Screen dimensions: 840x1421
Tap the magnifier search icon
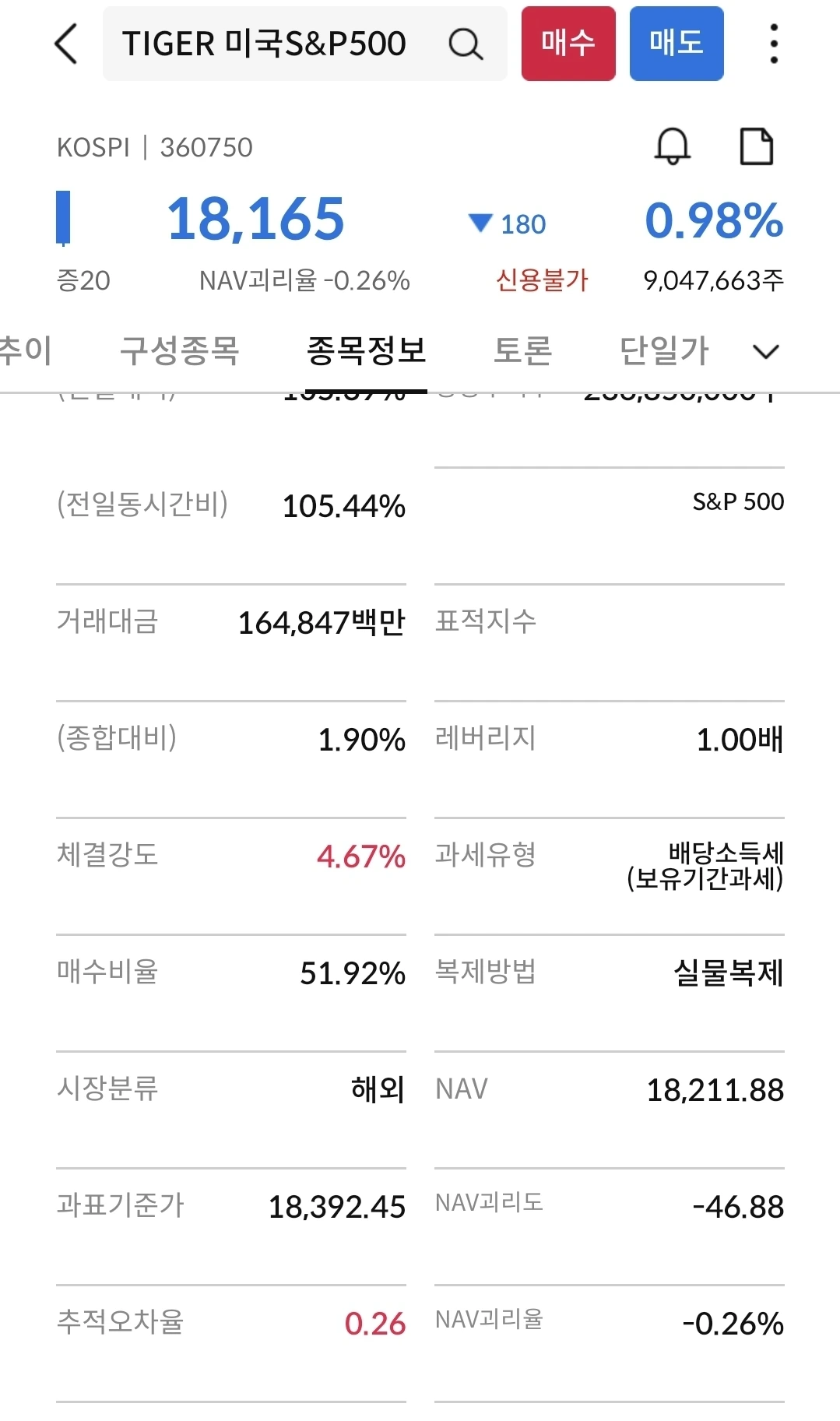click(x=466, y=44)
